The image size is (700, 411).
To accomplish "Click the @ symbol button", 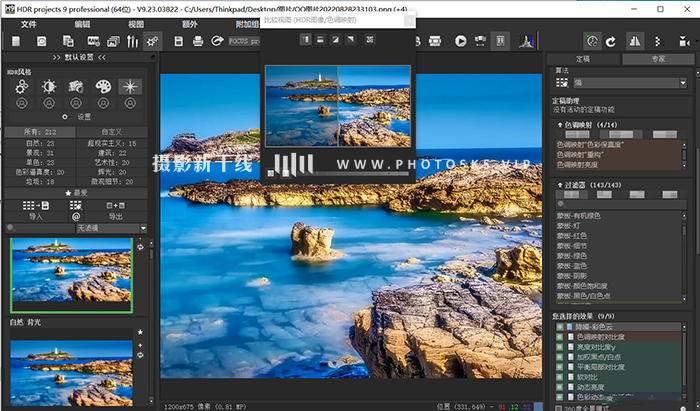I will pos(76,216).
